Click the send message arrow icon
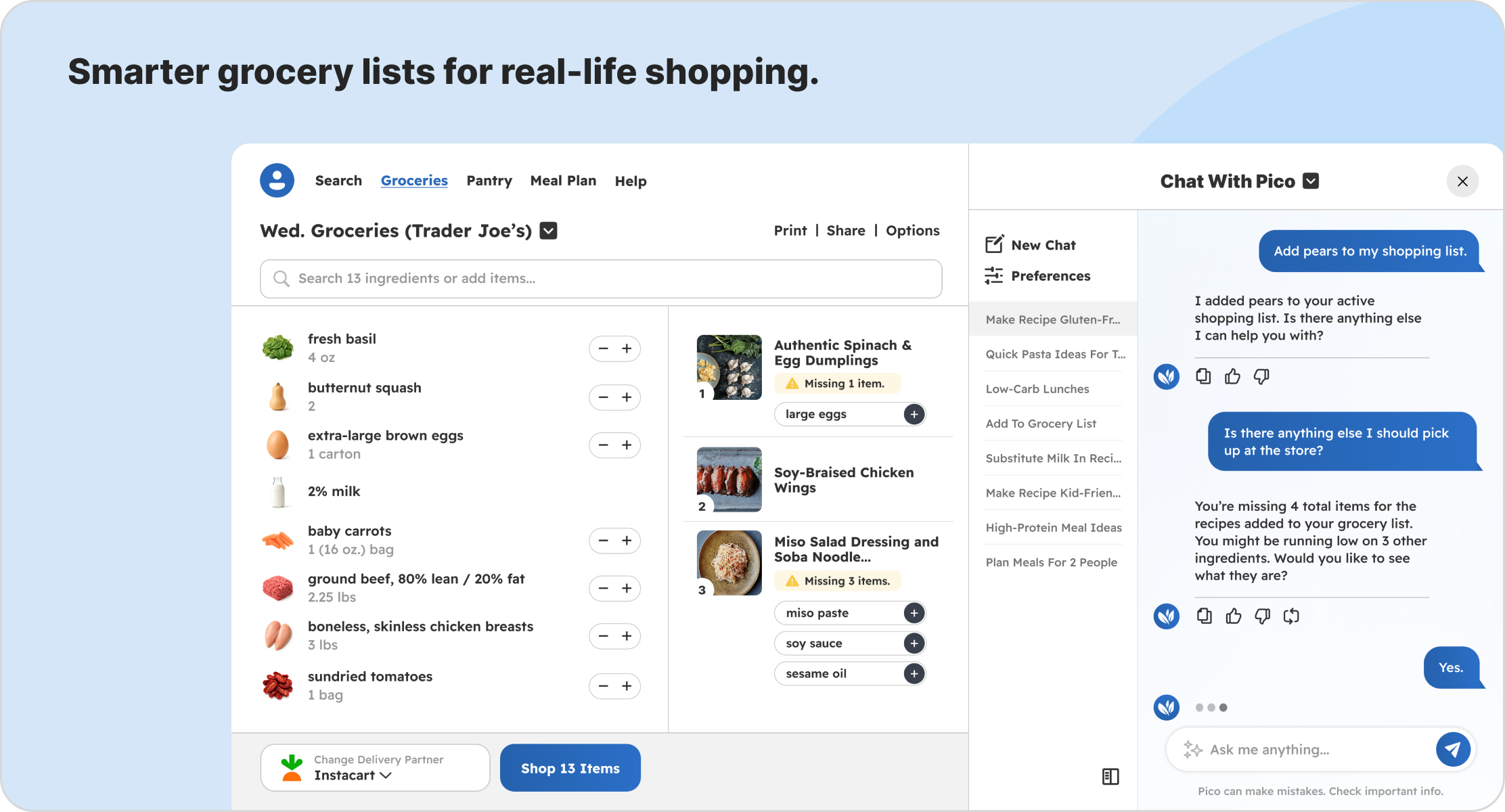The image size is (1505, 812). (1452, 749)
